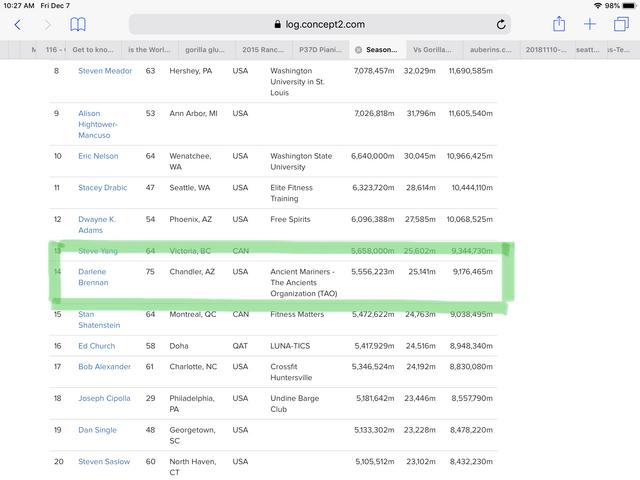Click the 'Phoenix, AZ' location cell
This screenshot has height=480, width=640.
click(x=191, y=219)
